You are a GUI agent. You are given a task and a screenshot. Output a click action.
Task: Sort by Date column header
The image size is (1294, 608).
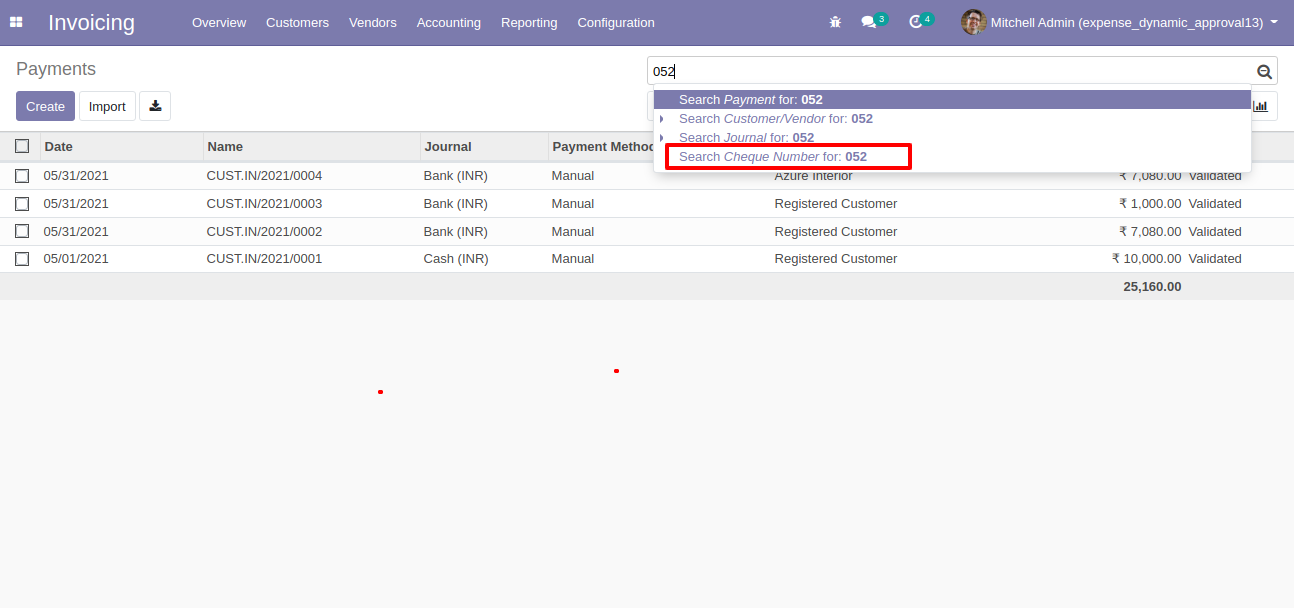tap(59, 146)
